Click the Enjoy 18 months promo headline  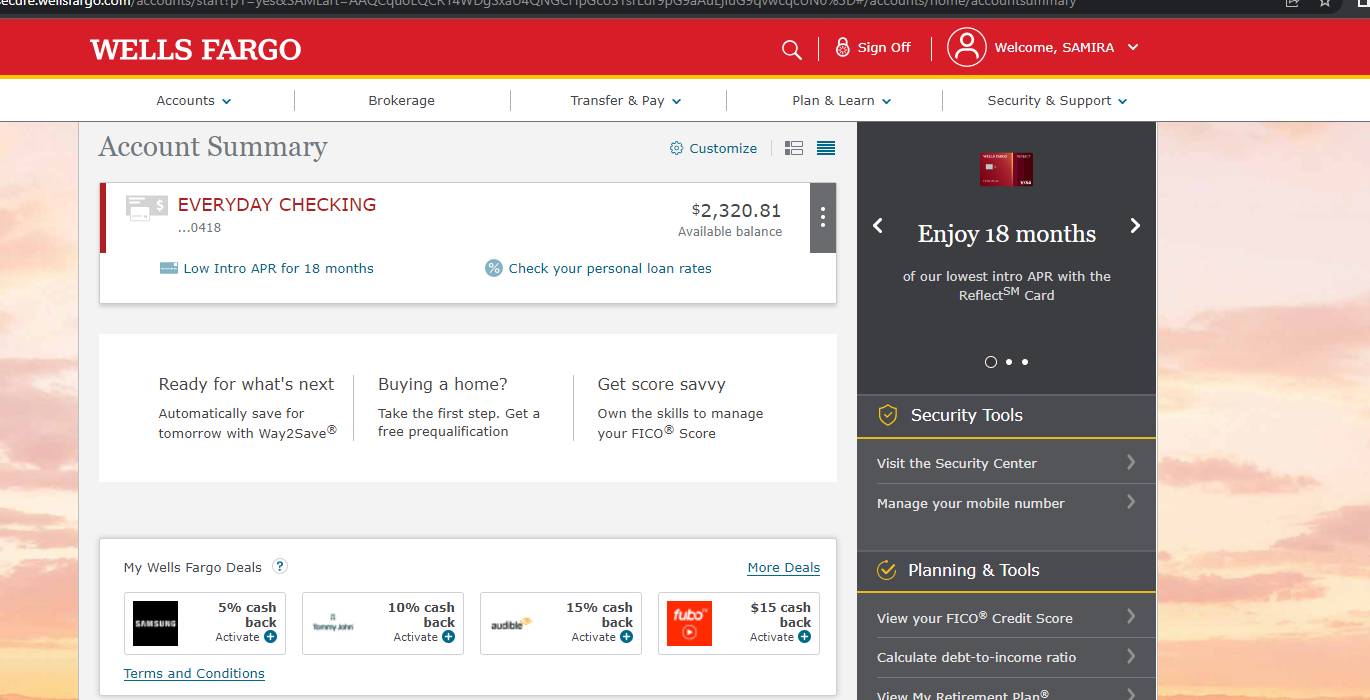tap(1007, 234)
